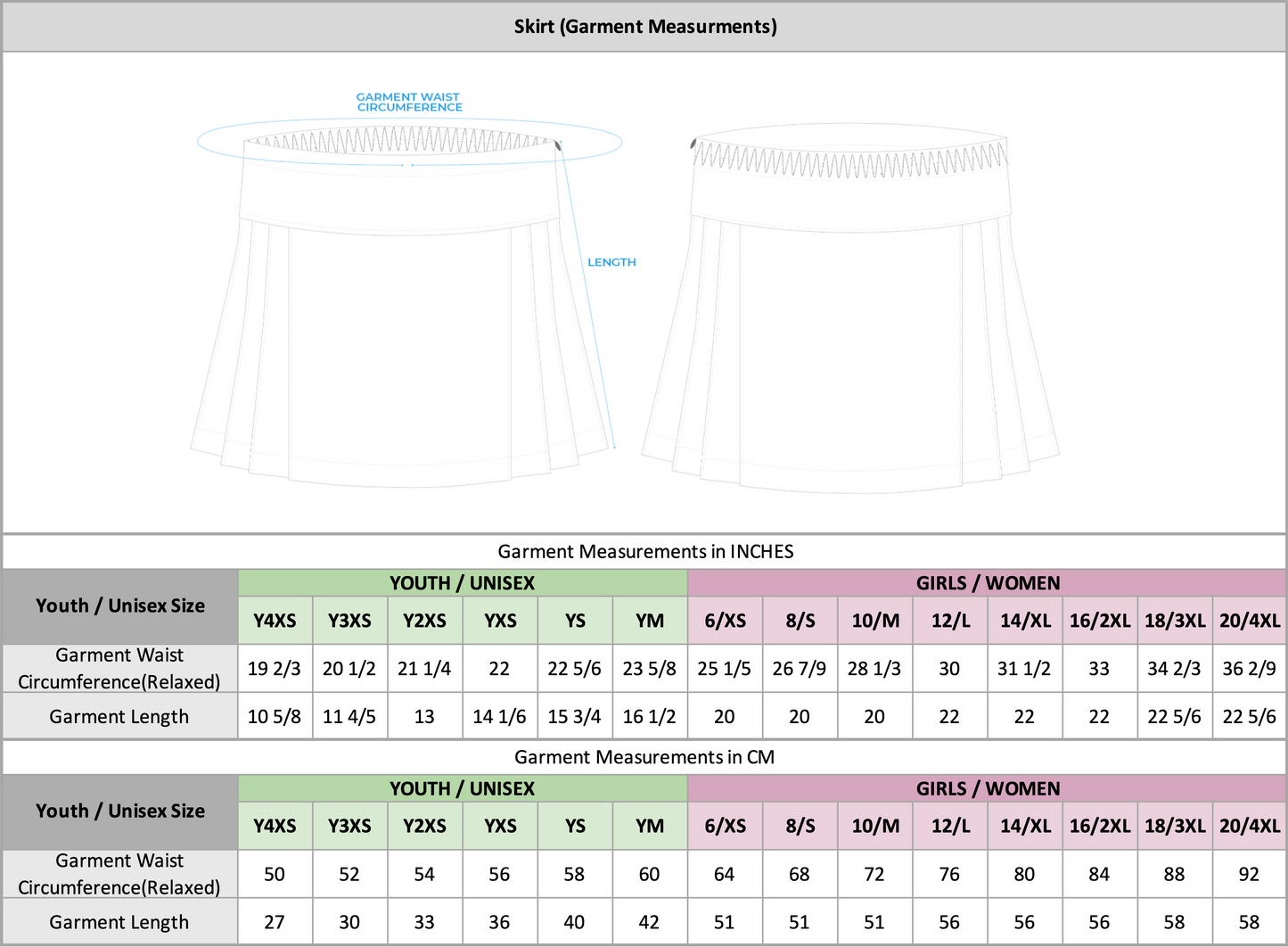Select the Y4XS column header in inches table

pos(275,621)
